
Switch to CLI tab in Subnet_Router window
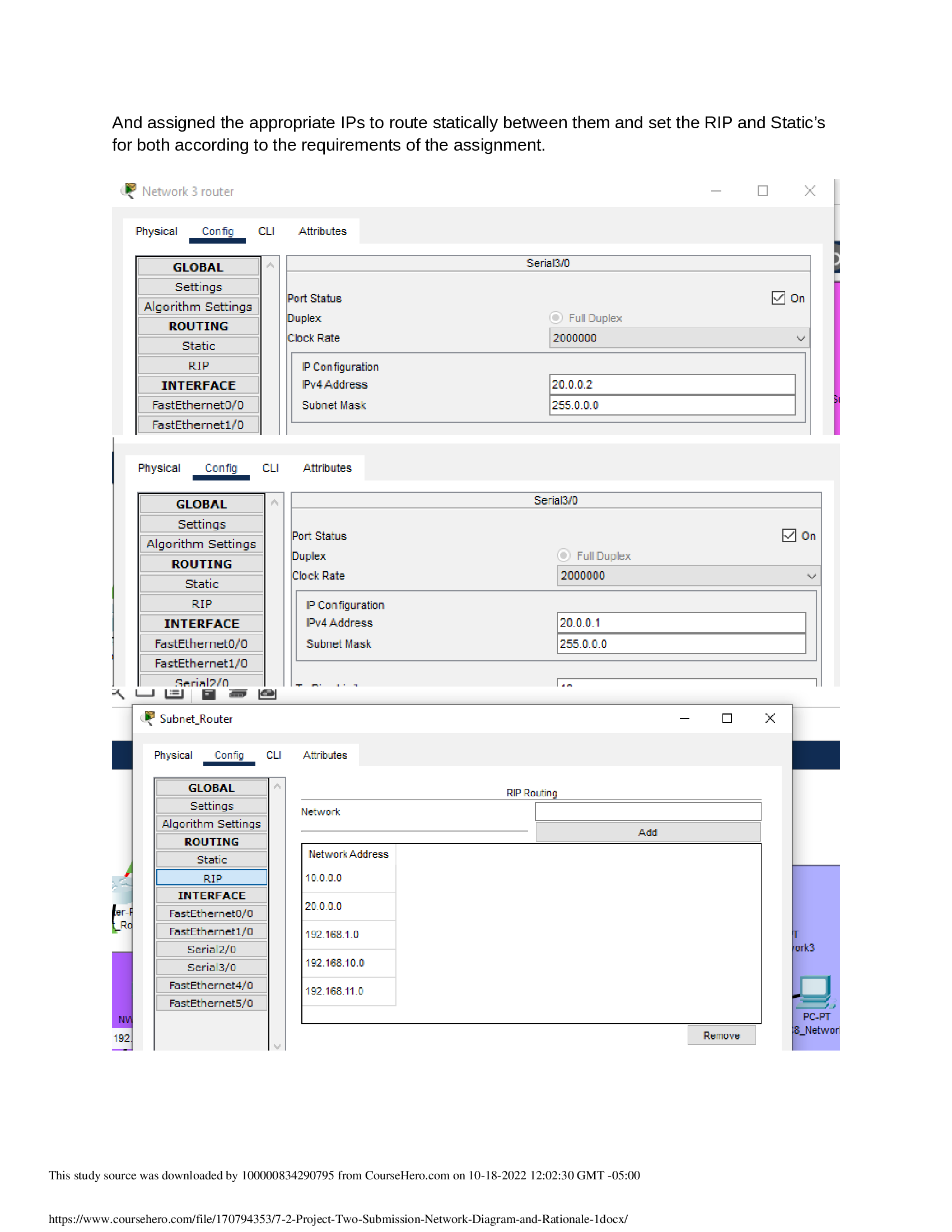273,755
